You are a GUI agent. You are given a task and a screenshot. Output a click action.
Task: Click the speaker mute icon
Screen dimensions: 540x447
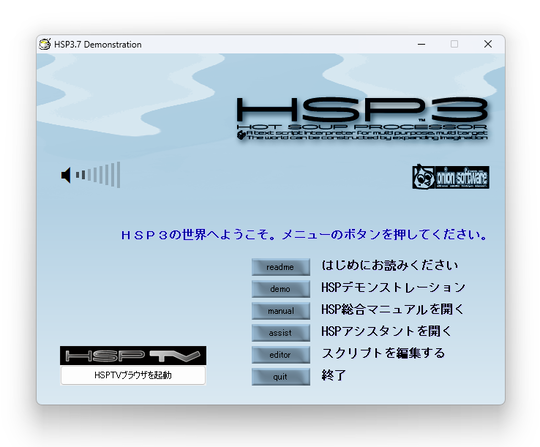coord(66,175)
